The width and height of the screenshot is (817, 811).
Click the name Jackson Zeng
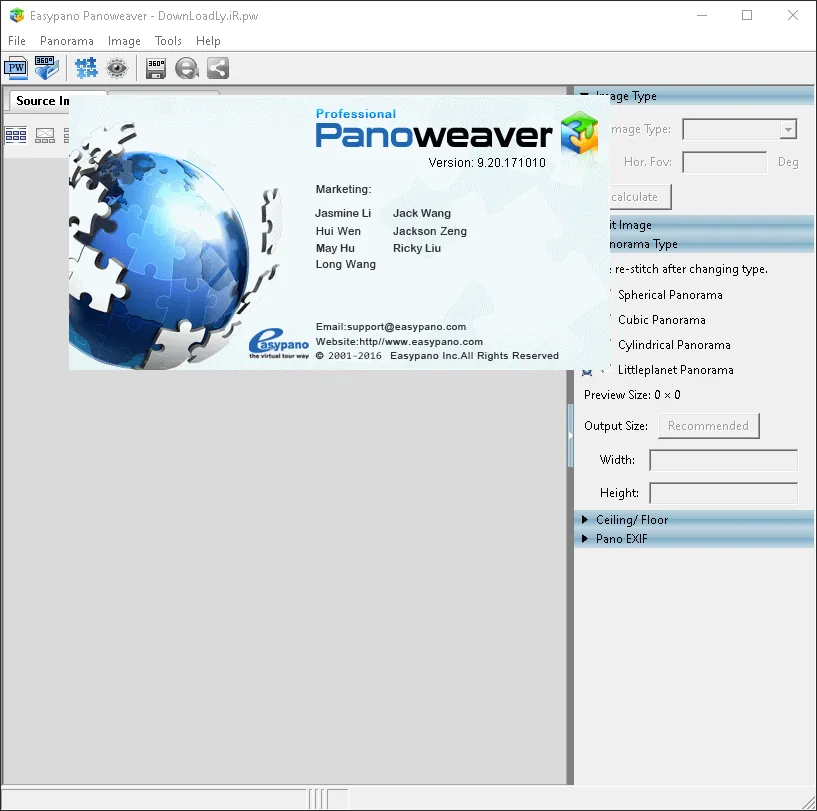[x=430, y=231]
